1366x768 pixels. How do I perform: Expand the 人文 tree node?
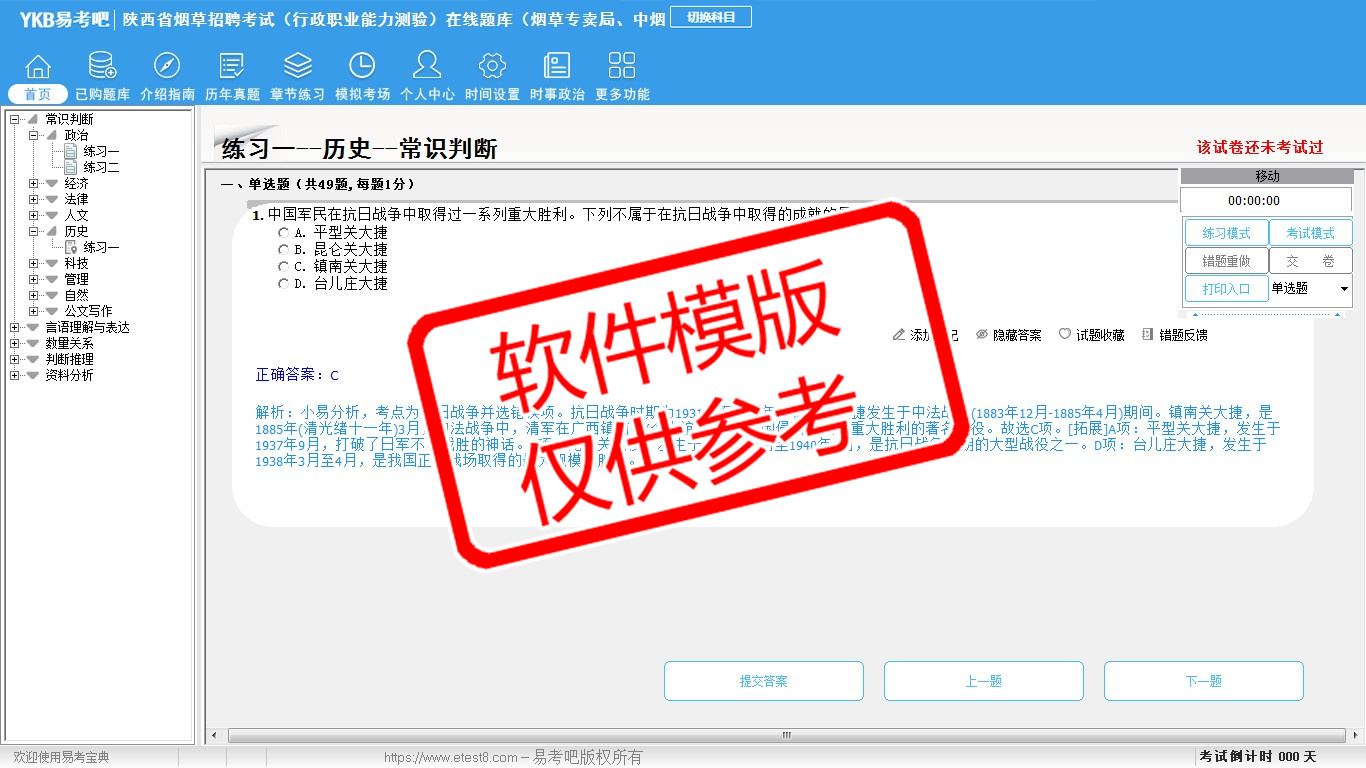[x=33, y=215]
